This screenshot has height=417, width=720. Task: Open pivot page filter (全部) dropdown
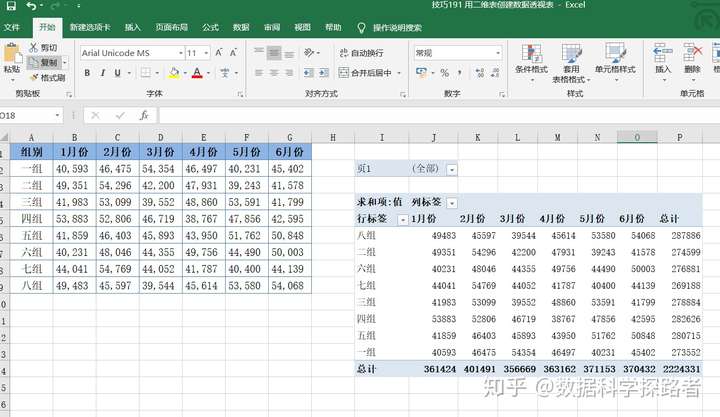coord(452,169)
